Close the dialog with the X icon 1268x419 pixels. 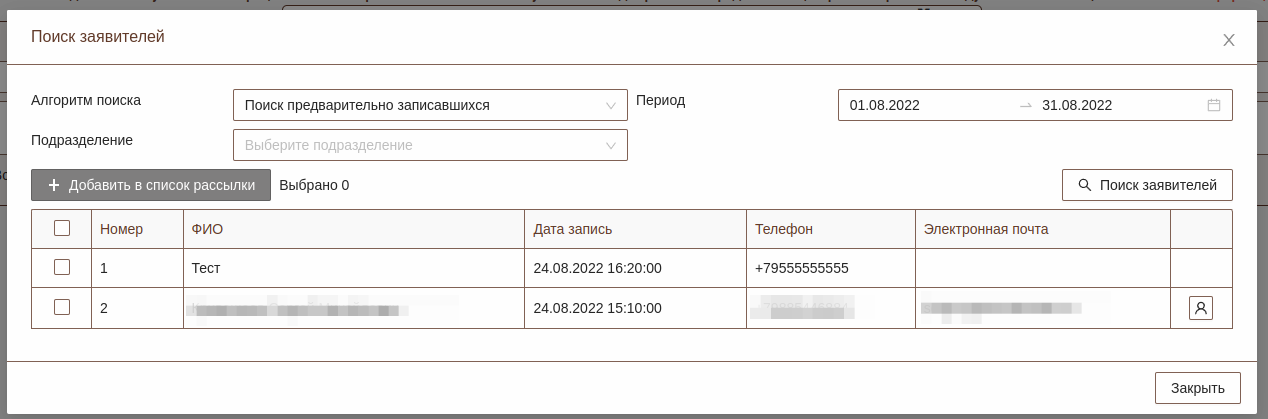[1229, 40]
